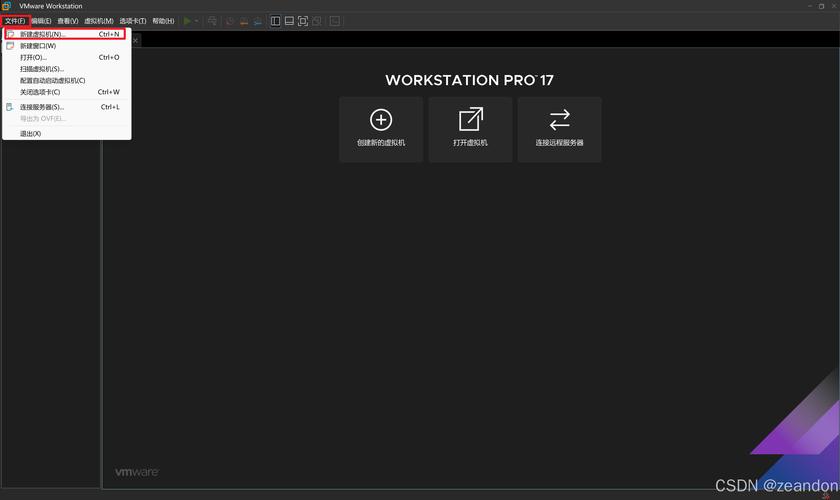
Task: Open the 文件(F) menu
Action: 15,21
